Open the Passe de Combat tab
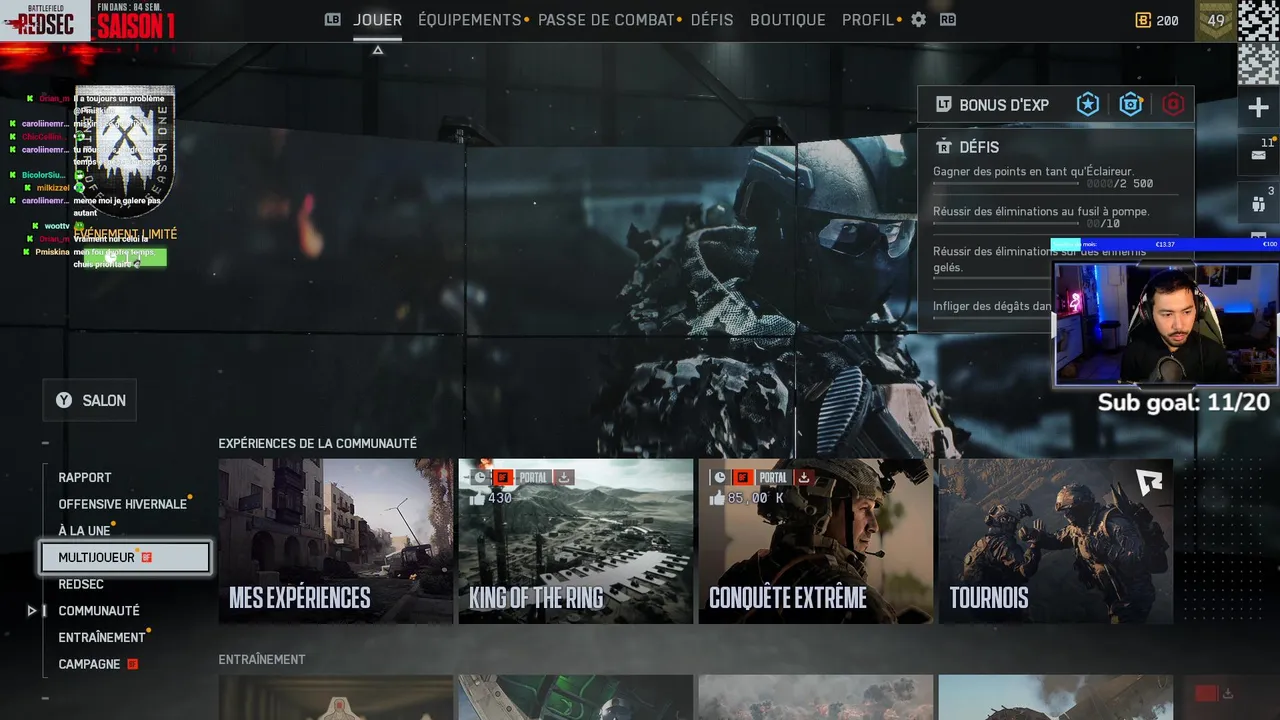 tap(606, 20)
